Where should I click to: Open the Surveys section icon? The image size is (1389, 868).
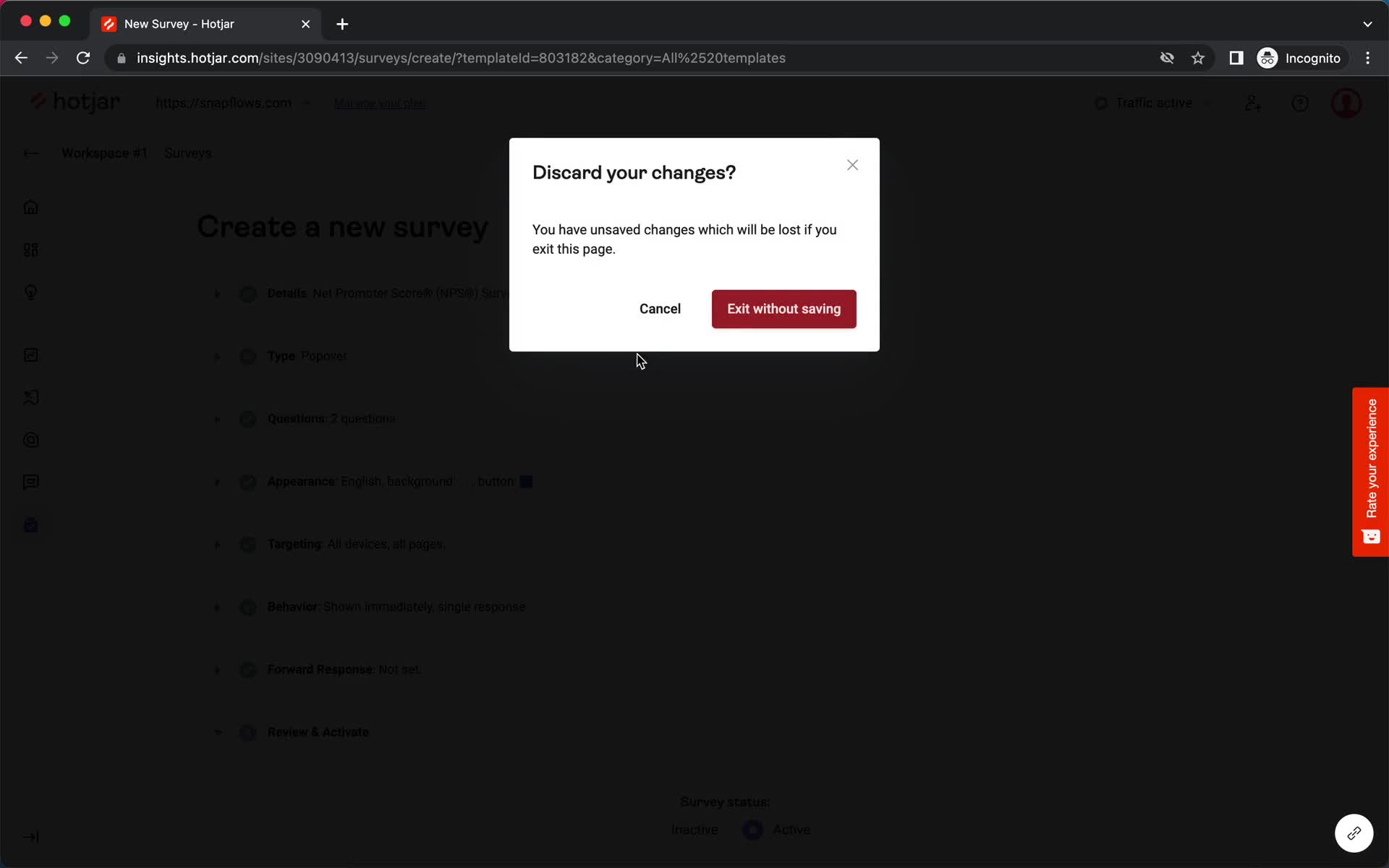[x=31, y=525]
